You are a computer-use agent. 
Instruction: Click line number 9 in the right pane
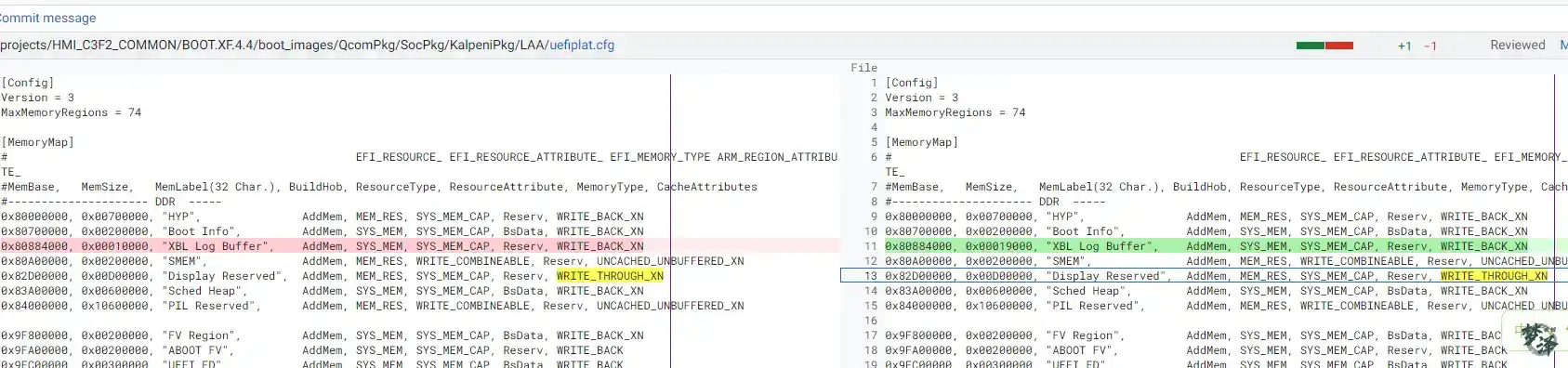pos(874,217)
